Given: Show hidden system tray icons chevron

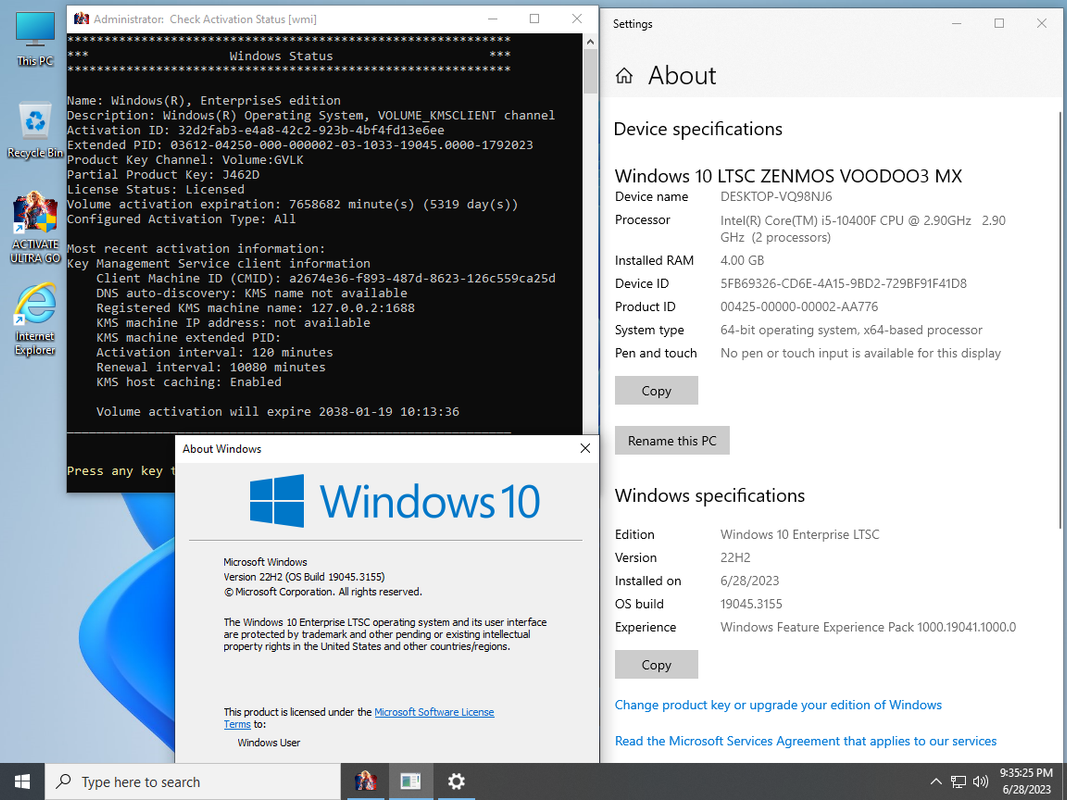Looking at the screenshot, I should pyautogui.click(x=936, y=782).
